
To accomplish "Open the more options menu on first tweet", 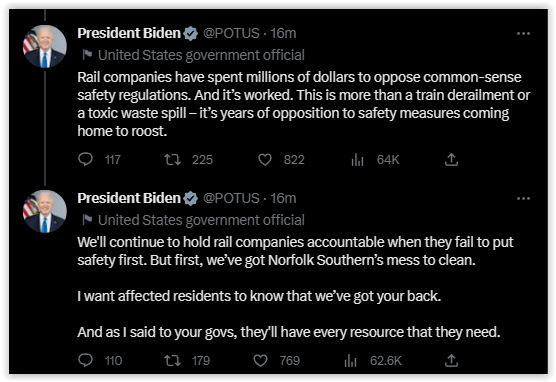I will (x=523, y=33).
